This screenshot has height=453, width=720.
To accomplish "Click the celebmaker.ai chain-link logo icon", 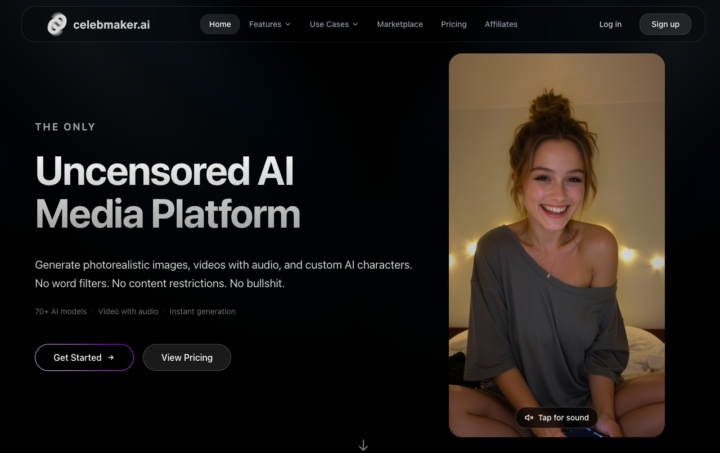I will (57, 24).
